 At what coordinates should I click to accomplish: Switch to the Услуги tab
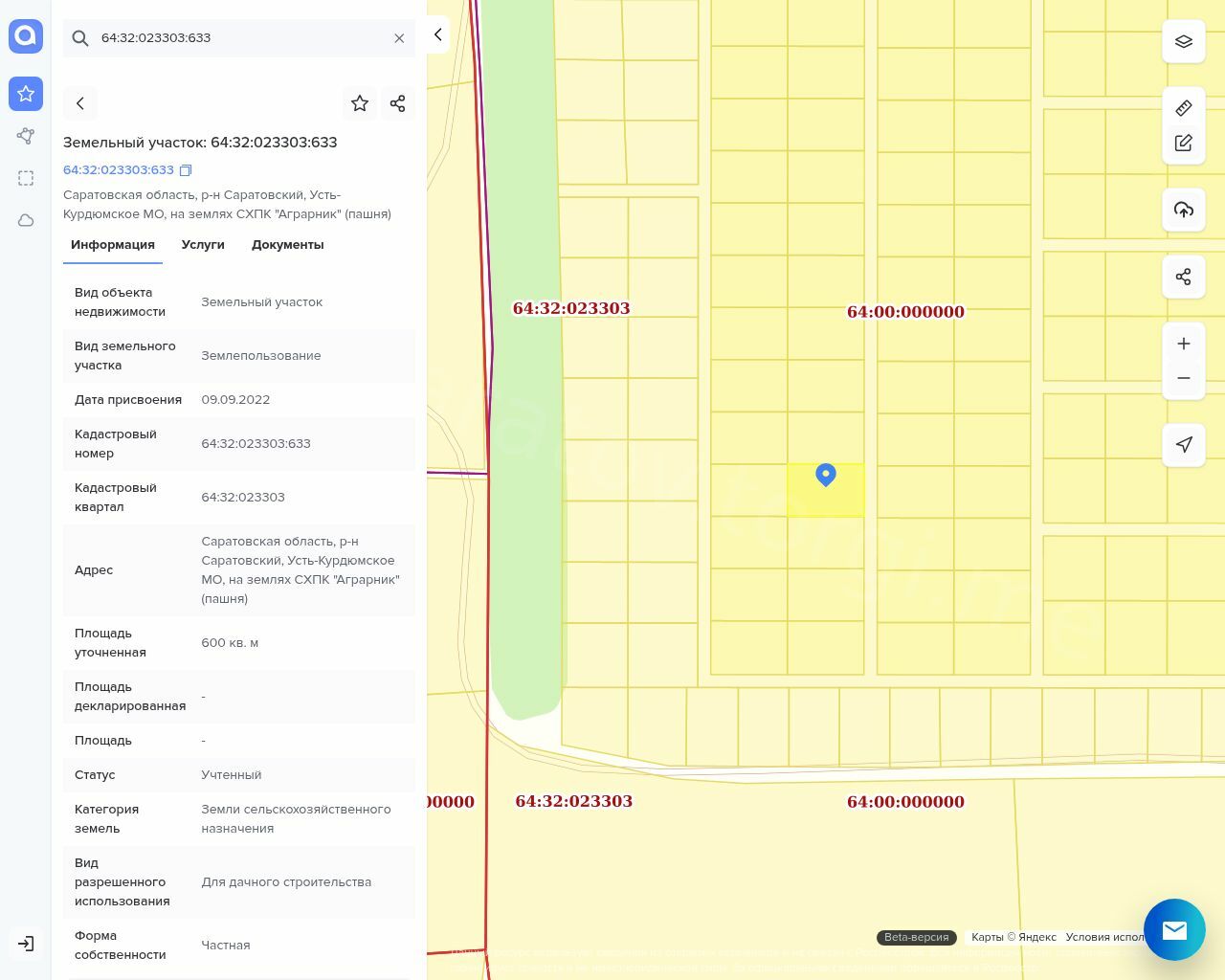(203, 245)
